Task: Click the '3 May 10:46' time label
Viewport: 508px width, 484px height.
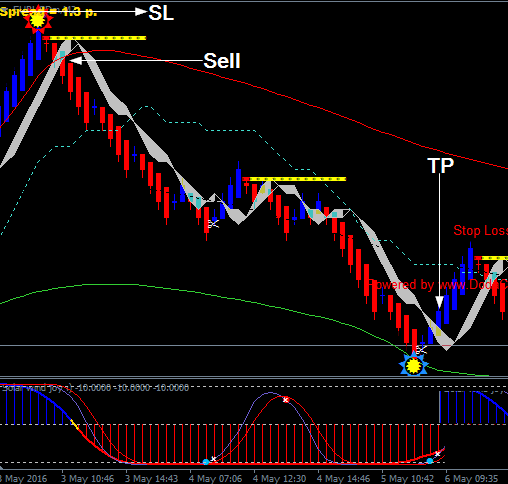Action: (x=88, y=479)
